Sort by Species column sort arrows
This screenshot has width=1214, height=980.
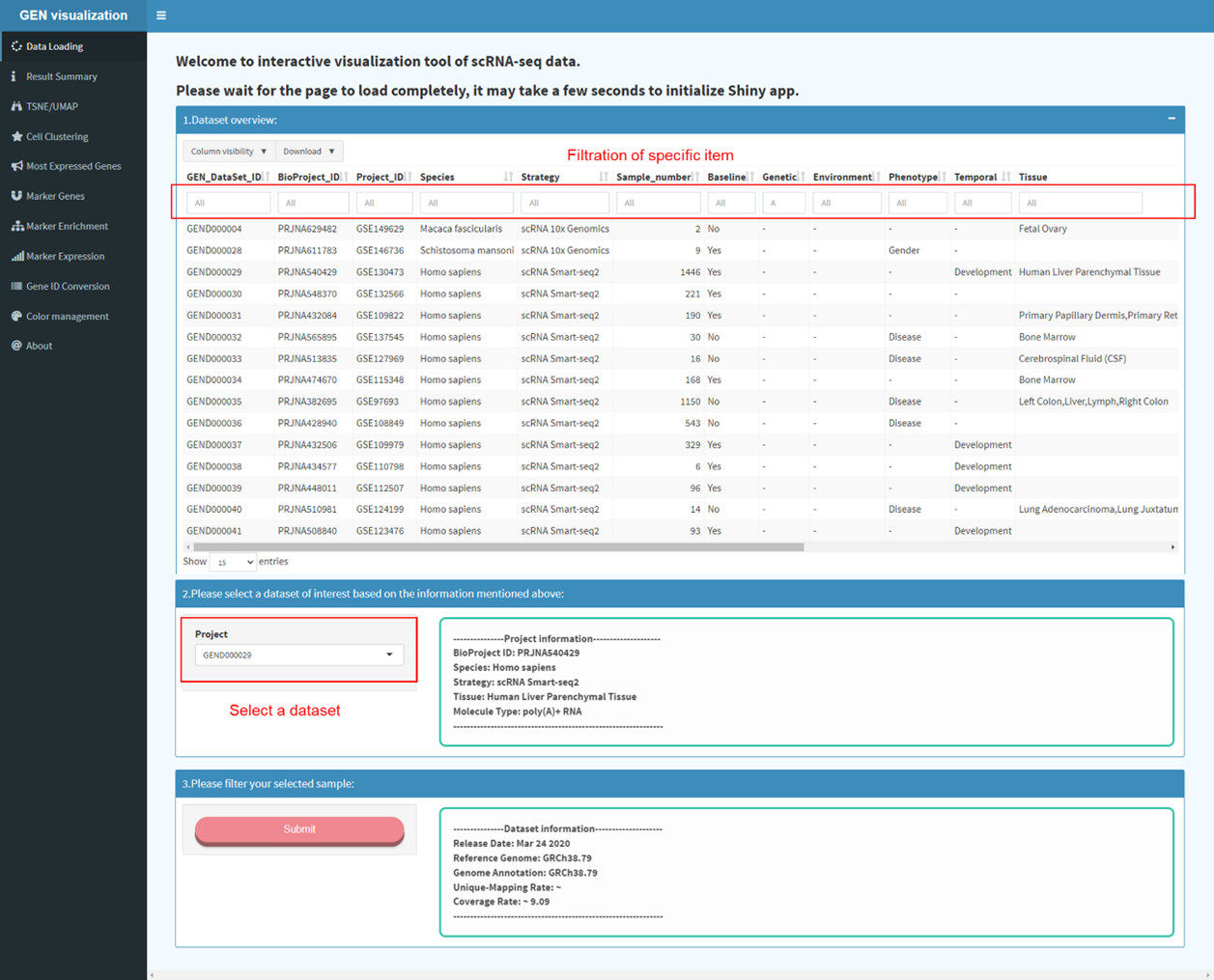(x=508, y=177)
